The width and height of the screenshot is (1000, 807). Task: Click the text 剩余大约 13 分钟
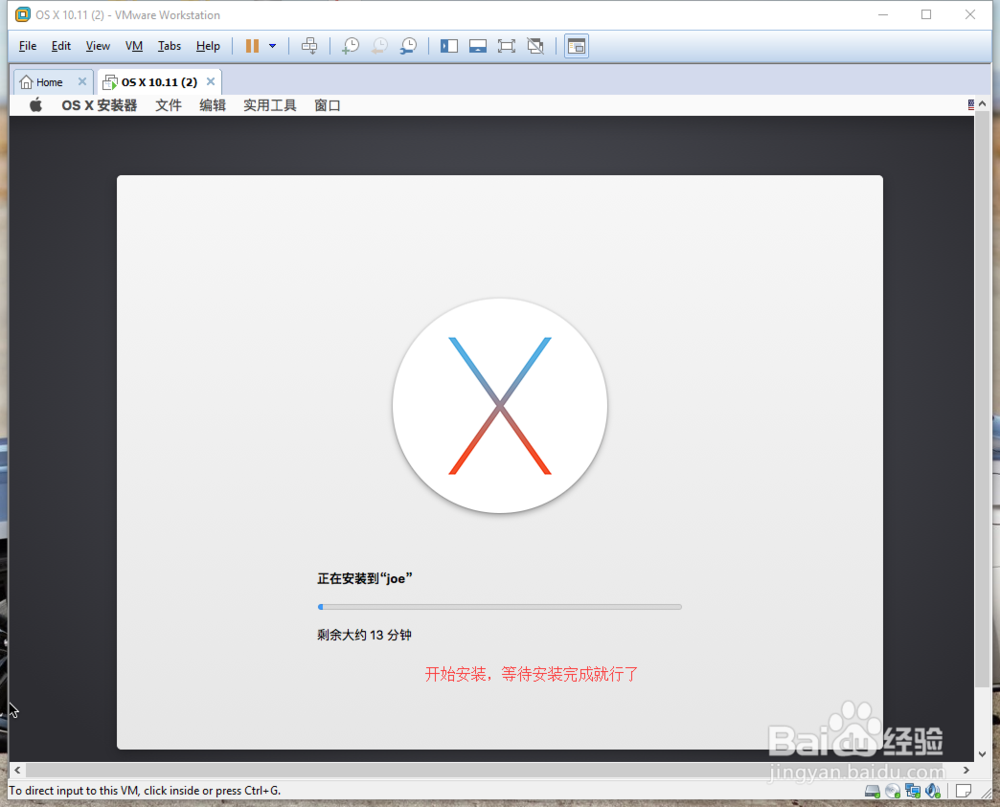(364, 635)
